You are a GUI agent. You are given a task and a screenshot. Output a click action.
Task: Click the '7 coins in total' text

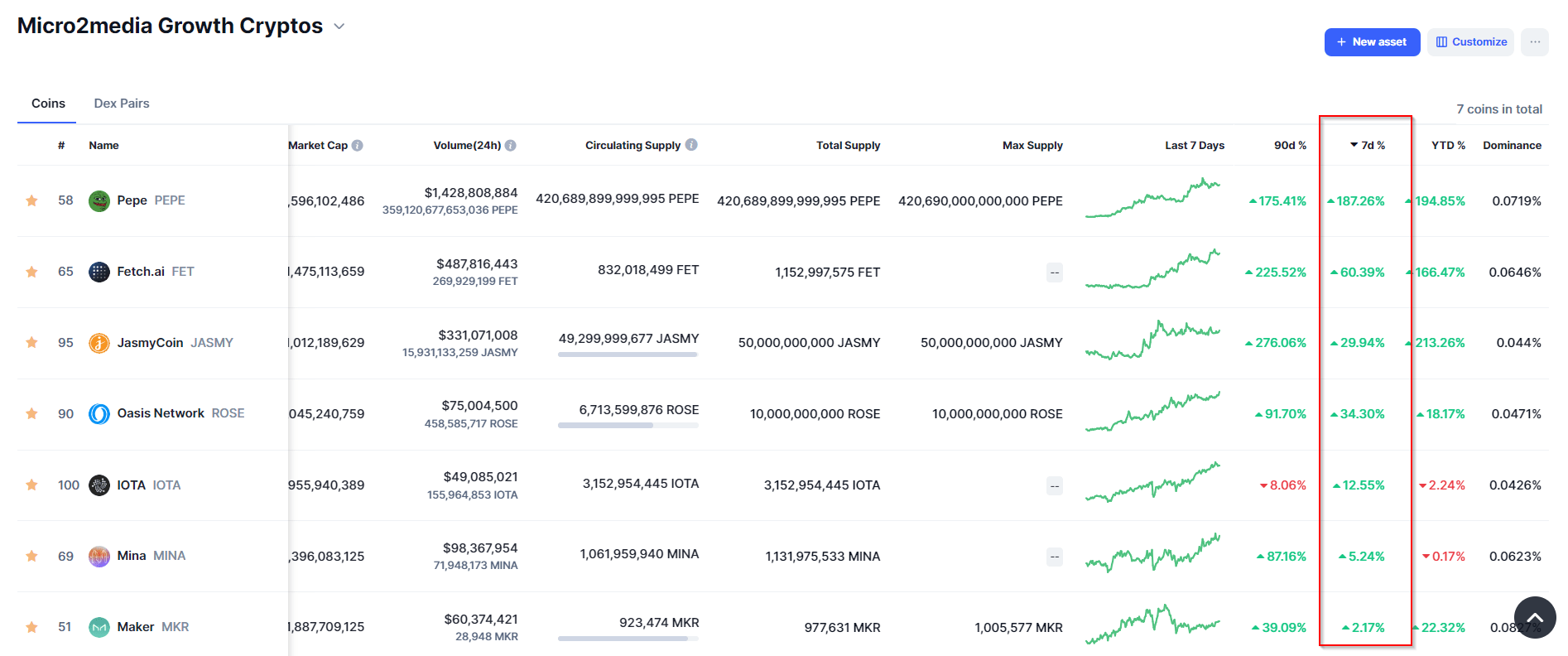click(x=1499, y=109)
